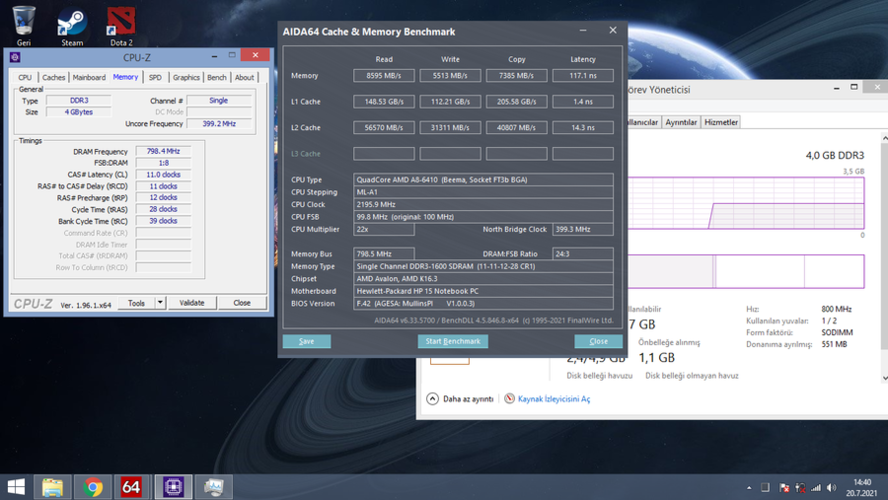The width and height of the screenshot is (888, 500).
Task: Click the resource monitor icon in Task Manager
Action: (509, 399)
